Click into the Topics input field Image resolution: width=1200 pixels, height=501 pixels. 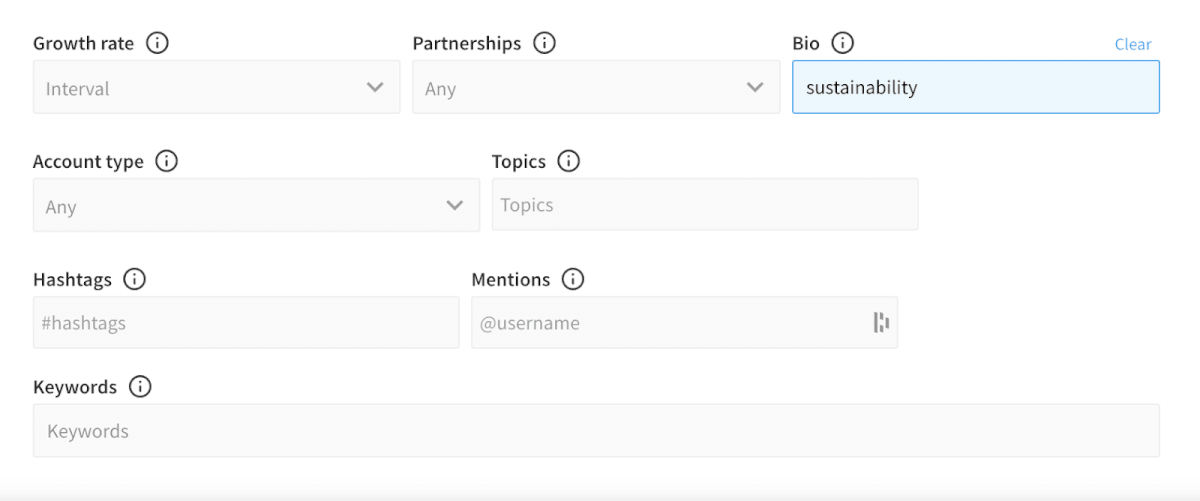704,205
